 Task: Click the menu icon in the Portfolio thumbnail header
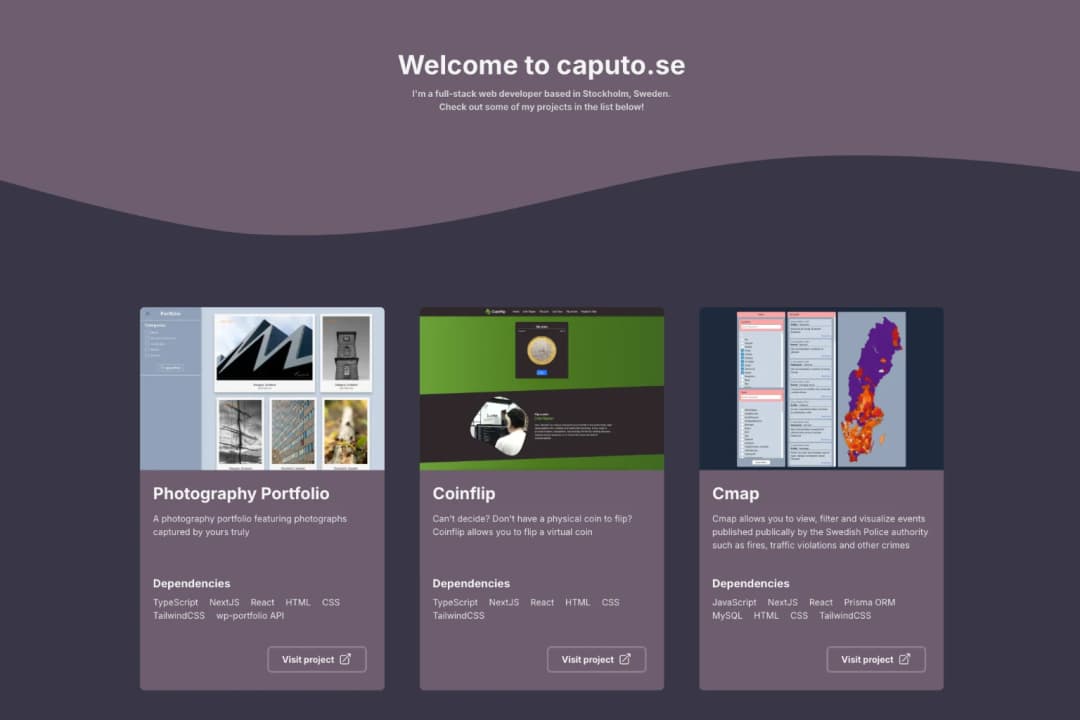[148, 314]
